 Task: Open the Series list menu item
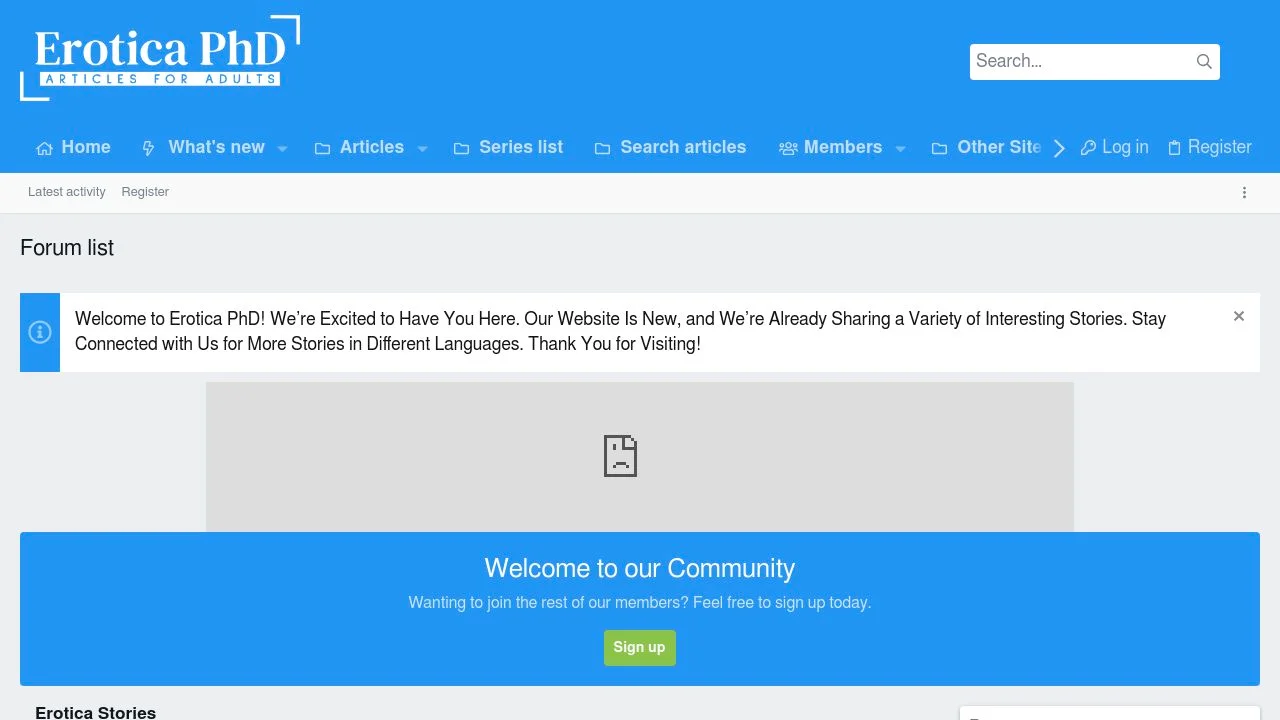tap(520, 147)
